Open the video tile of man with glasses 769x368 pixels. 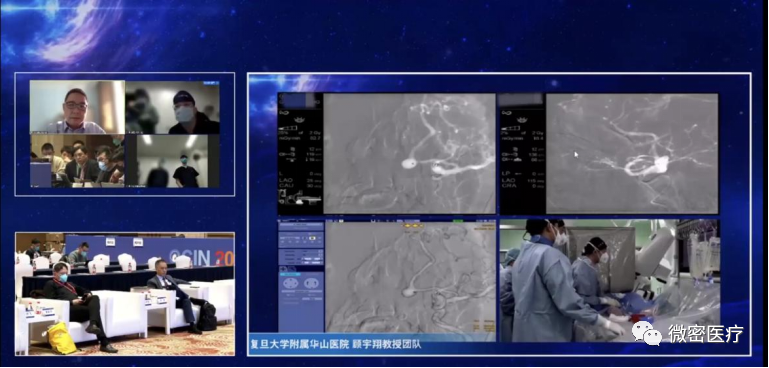point(77,107)
